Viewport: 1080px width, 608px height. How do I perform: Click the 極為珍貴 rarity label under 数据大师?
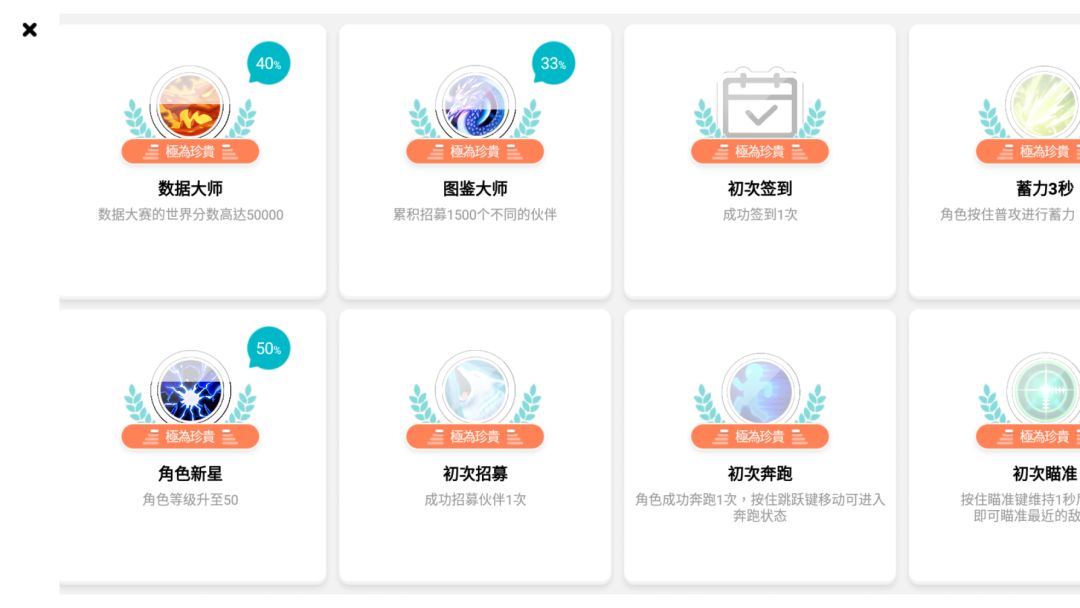[x=190, y=151]
